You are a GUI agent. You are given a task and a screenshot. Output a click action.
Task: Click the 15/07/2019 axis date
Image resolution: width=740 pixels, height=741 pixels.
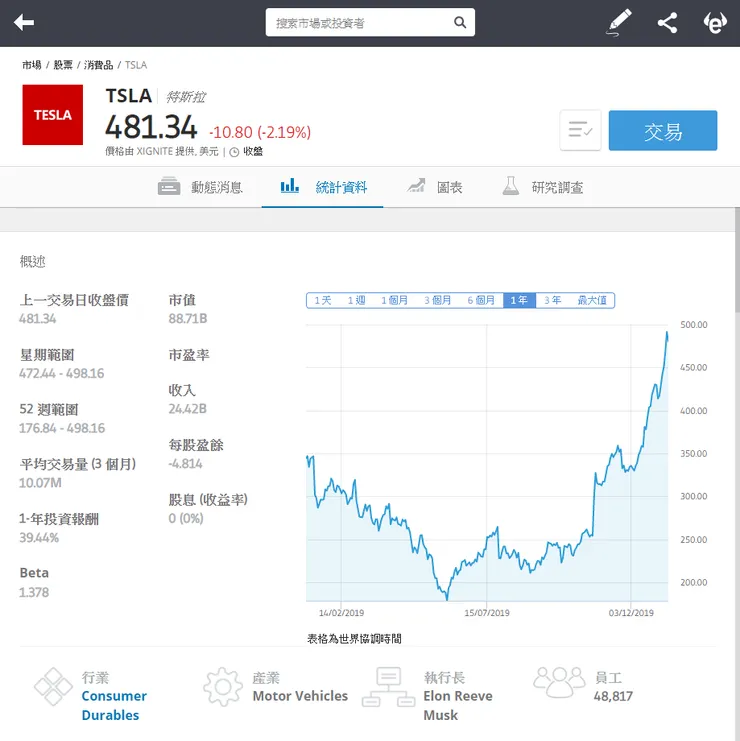tap(487, 613)
